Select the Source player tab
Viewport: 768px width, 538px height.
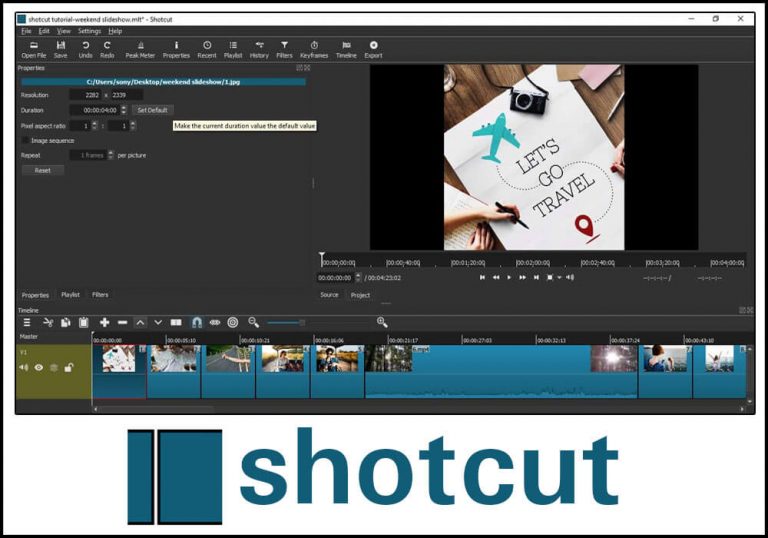[329, 295]
